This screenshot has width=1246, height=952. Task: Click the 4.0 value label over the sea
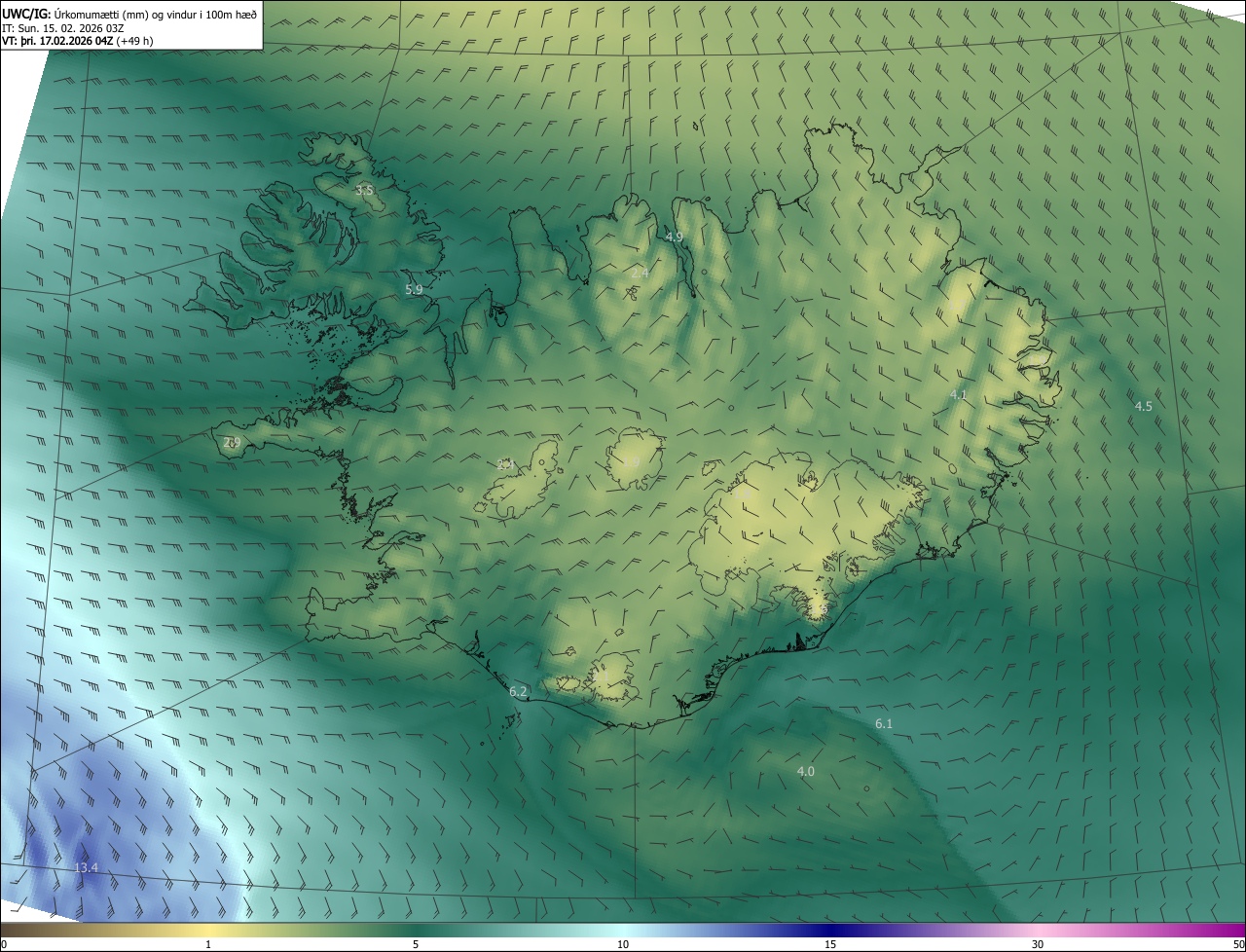806,771
